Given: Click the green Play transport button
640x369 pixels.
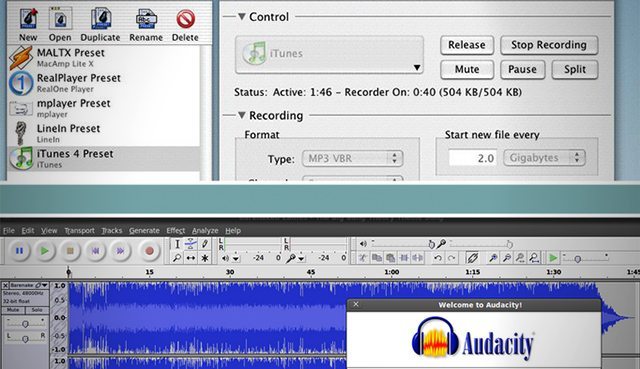Looking at the screenshot, I should tap(45, 251).
